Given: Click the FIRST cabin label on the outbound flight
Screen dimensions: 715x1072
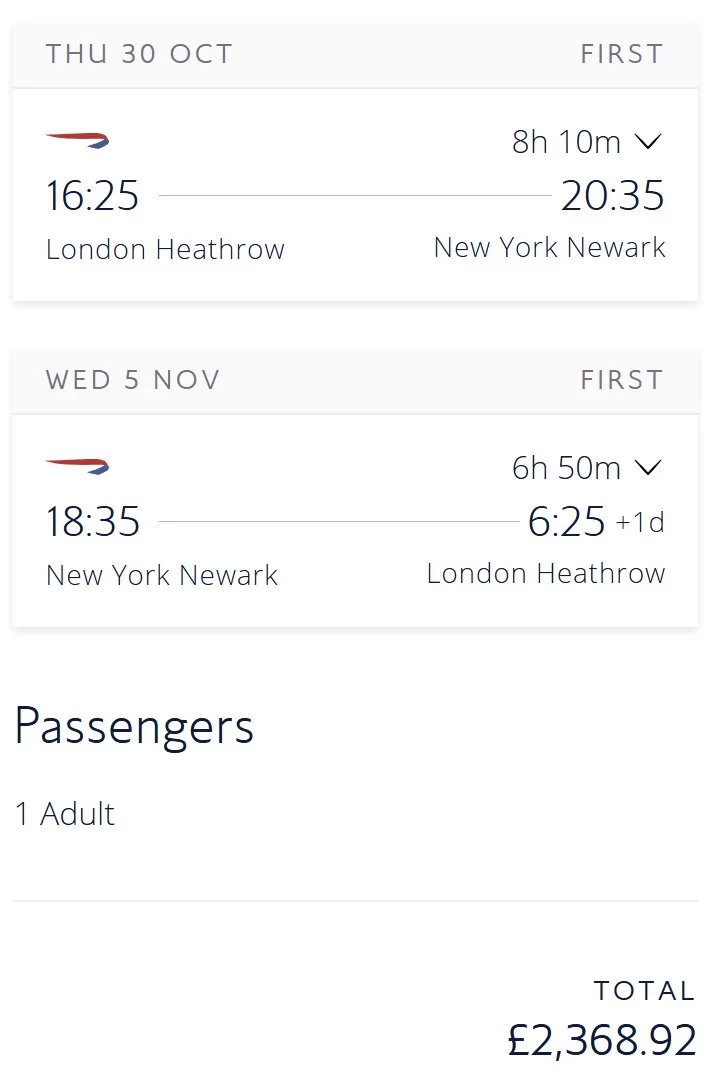Looking at the screenshot, I should tap(622, 54).
